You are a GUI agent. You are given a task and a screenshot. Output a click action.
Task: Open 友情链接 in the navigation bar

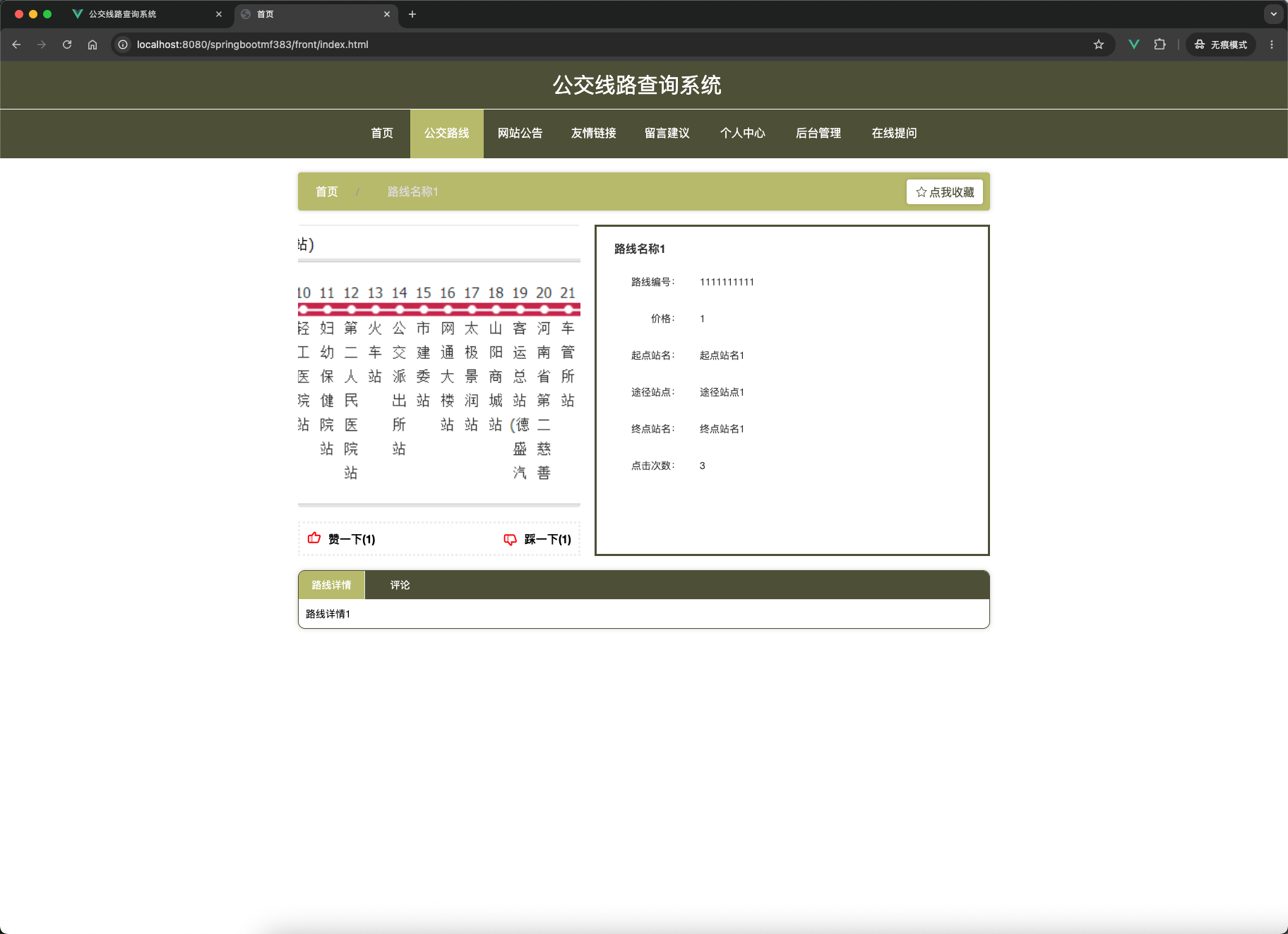594,134
